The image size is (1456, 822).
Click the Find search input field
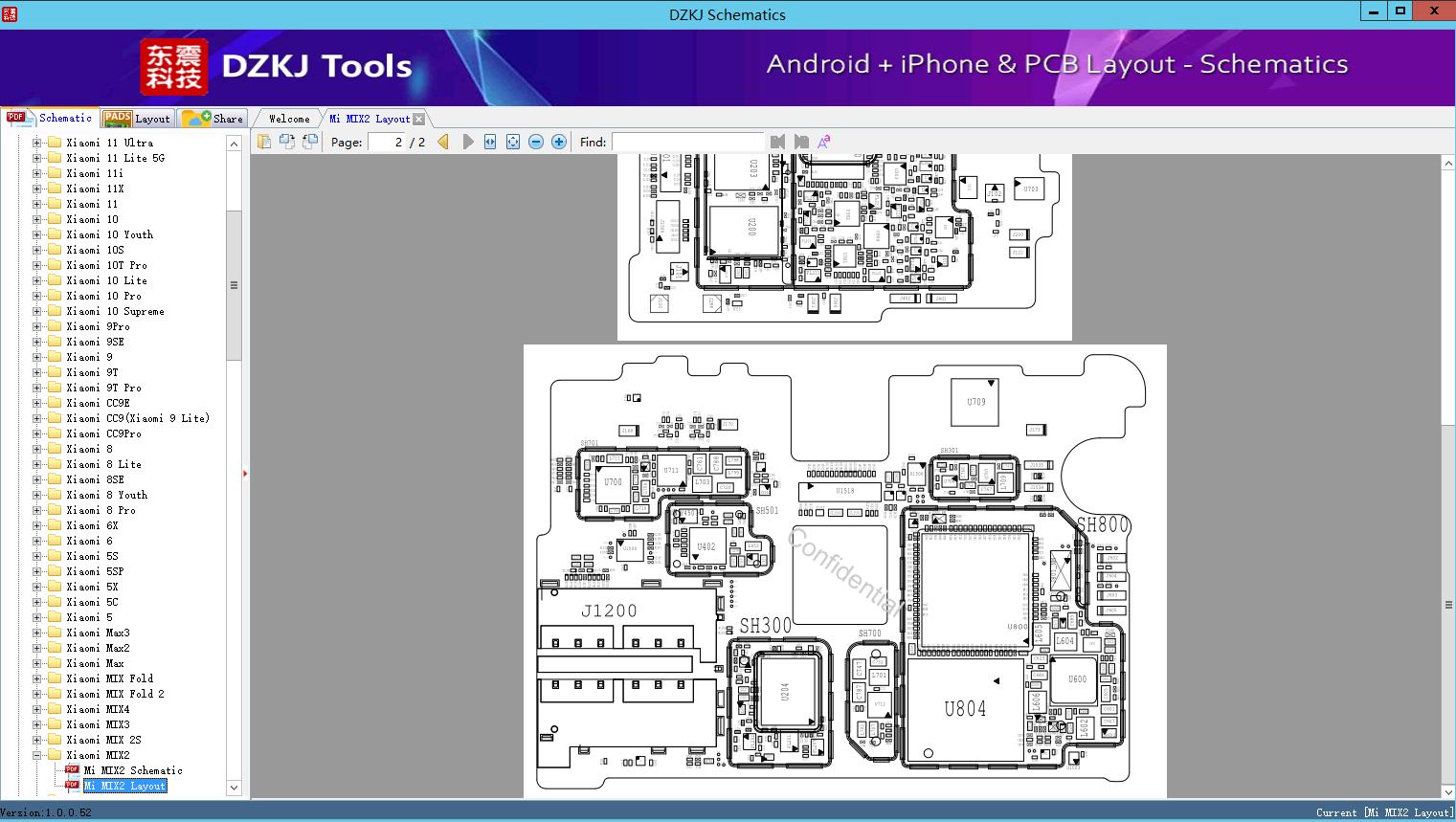point(687,142)
